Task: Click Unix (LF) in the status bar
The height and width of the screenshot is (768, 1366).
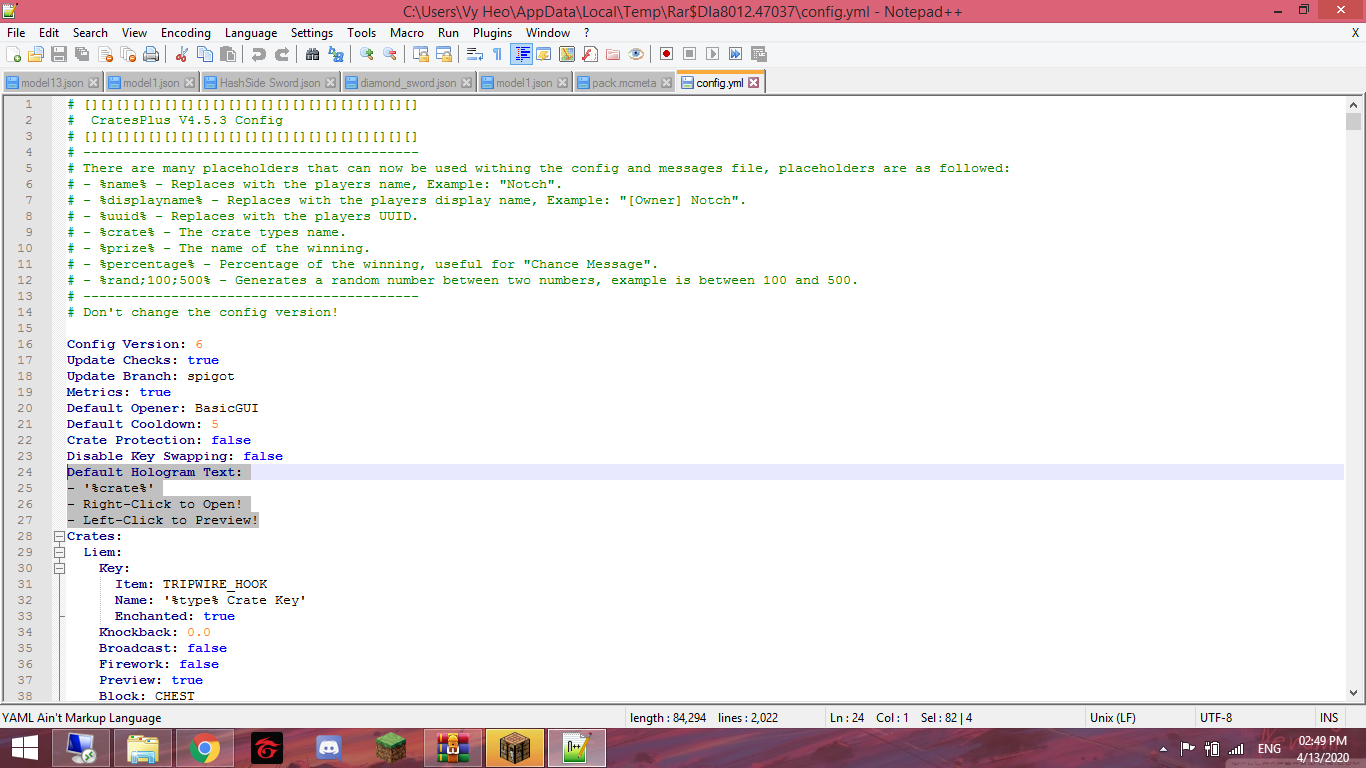Action: click(1112, 718)
